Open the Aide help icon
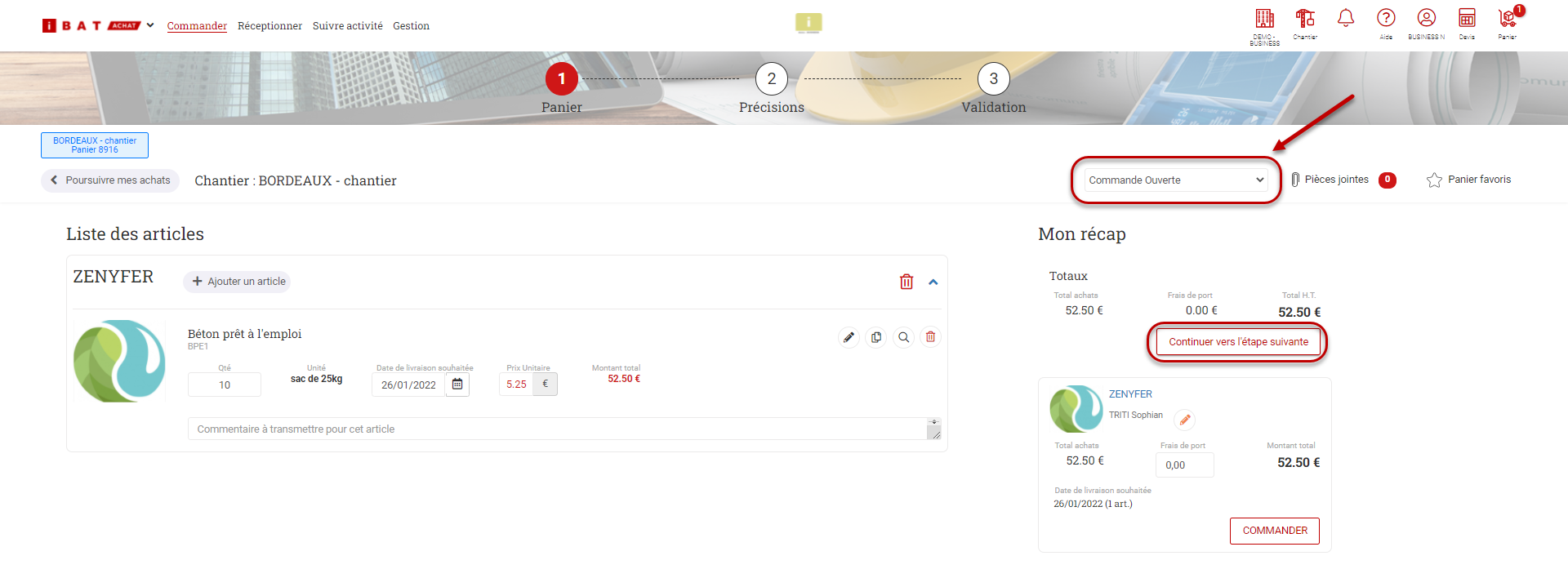 1386,19
